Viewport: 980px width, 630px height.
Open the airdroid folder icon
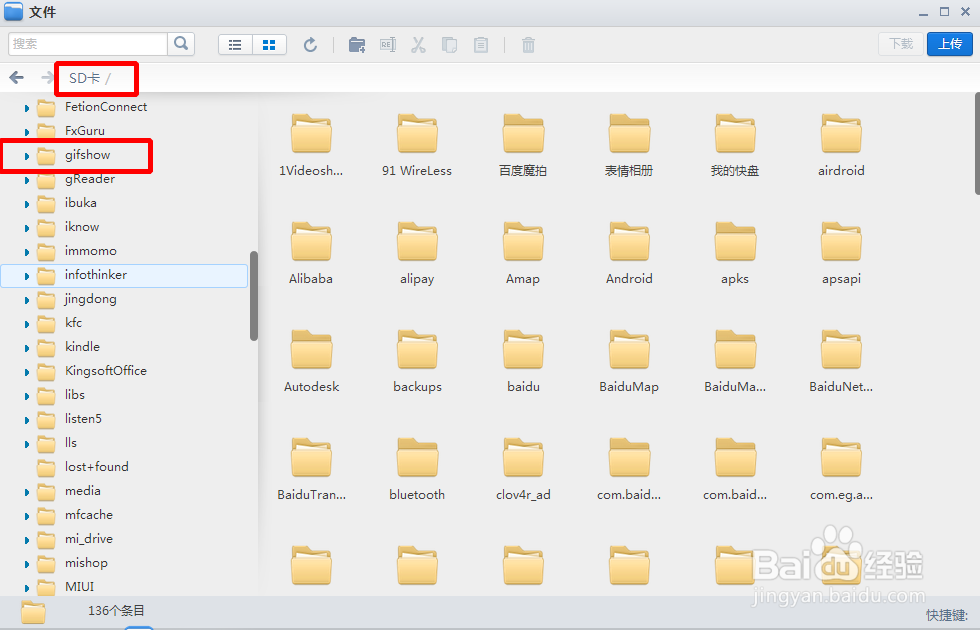(x=841, y=133)
